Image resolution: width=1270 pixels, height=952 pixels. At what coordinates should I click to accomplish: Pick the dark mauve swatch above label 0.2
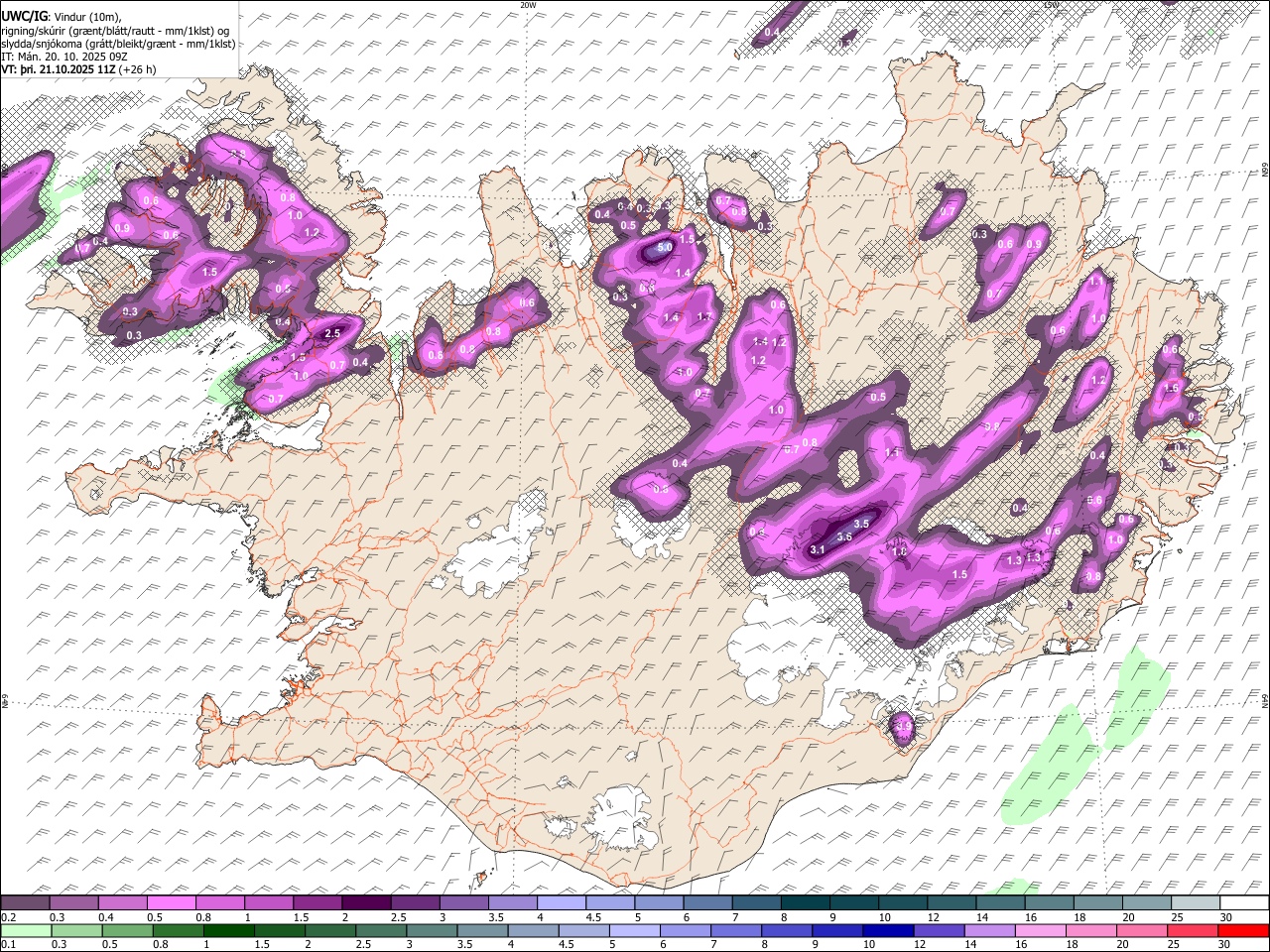pos(25,903)
